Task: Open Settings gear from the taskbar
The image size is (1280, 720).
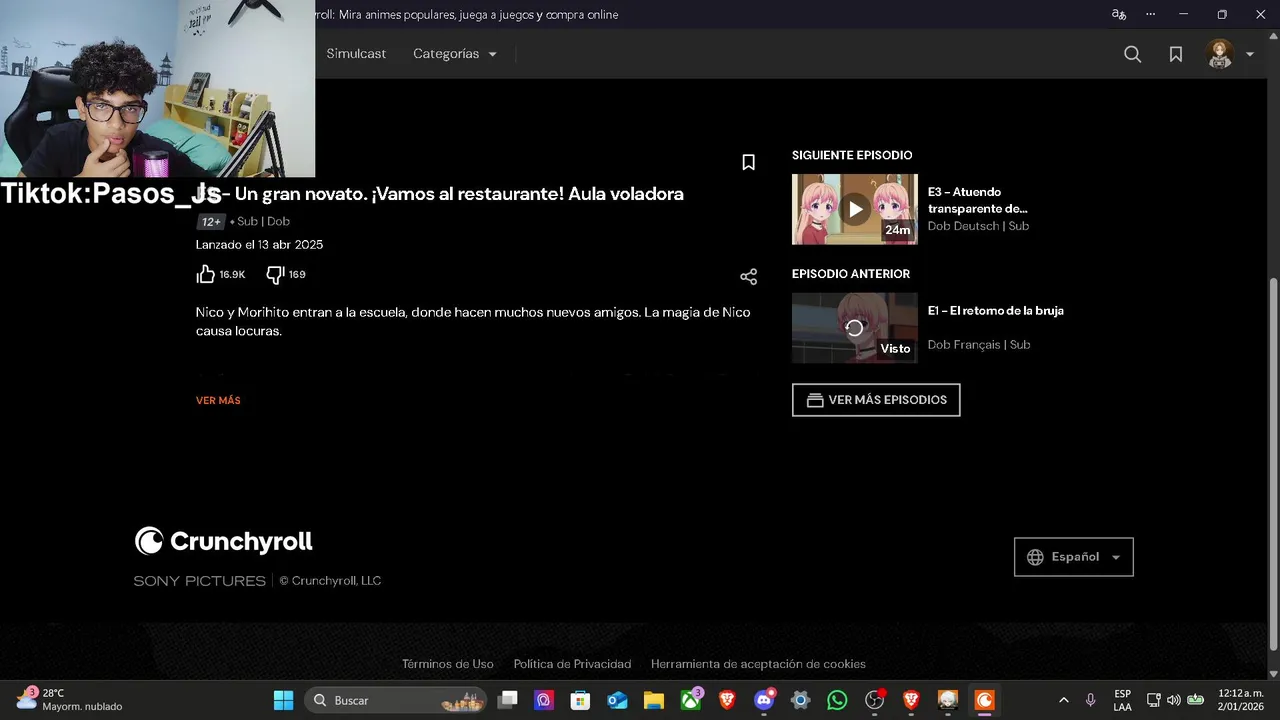Action: click(x=800, y=700)
